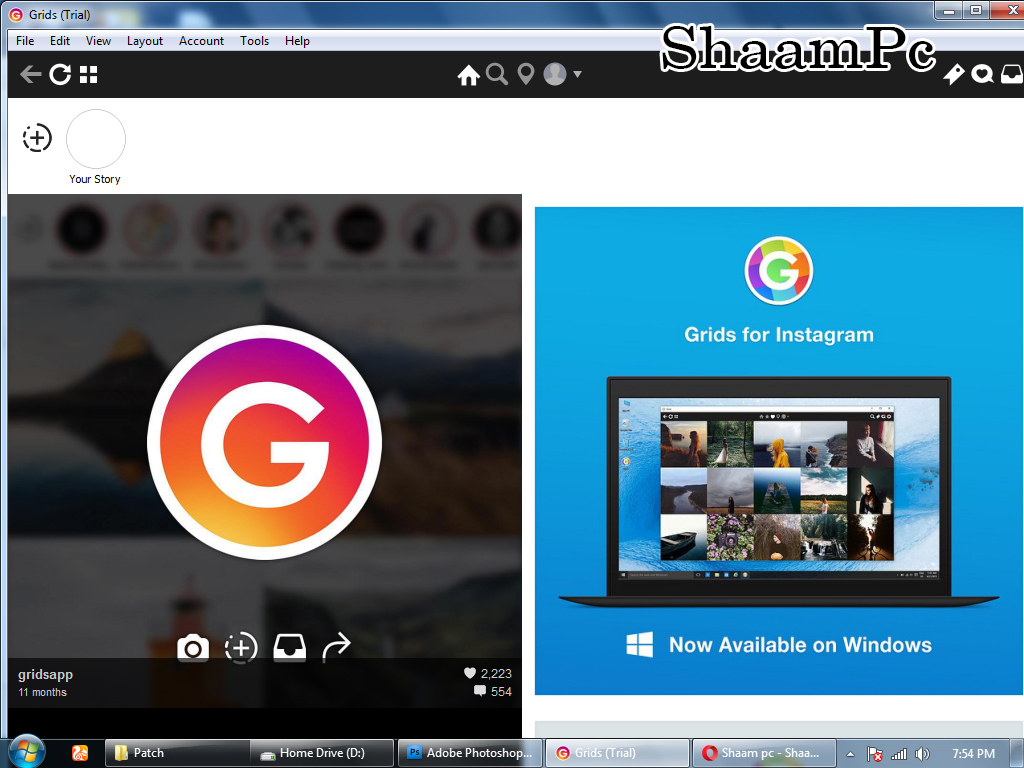Open the Tools menu

[x=254, y=40]
